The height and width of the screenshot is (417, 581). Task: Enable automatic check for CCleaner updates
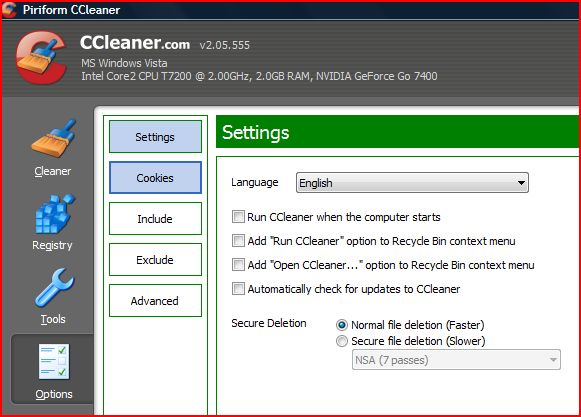238,288
